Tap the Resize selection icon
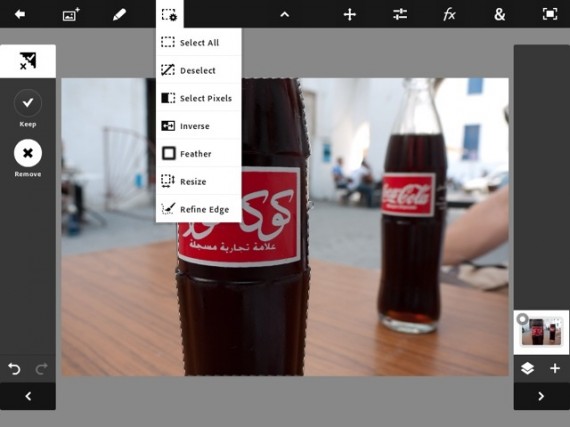This screenshot has width=570, height=427. tap(168, 181)
